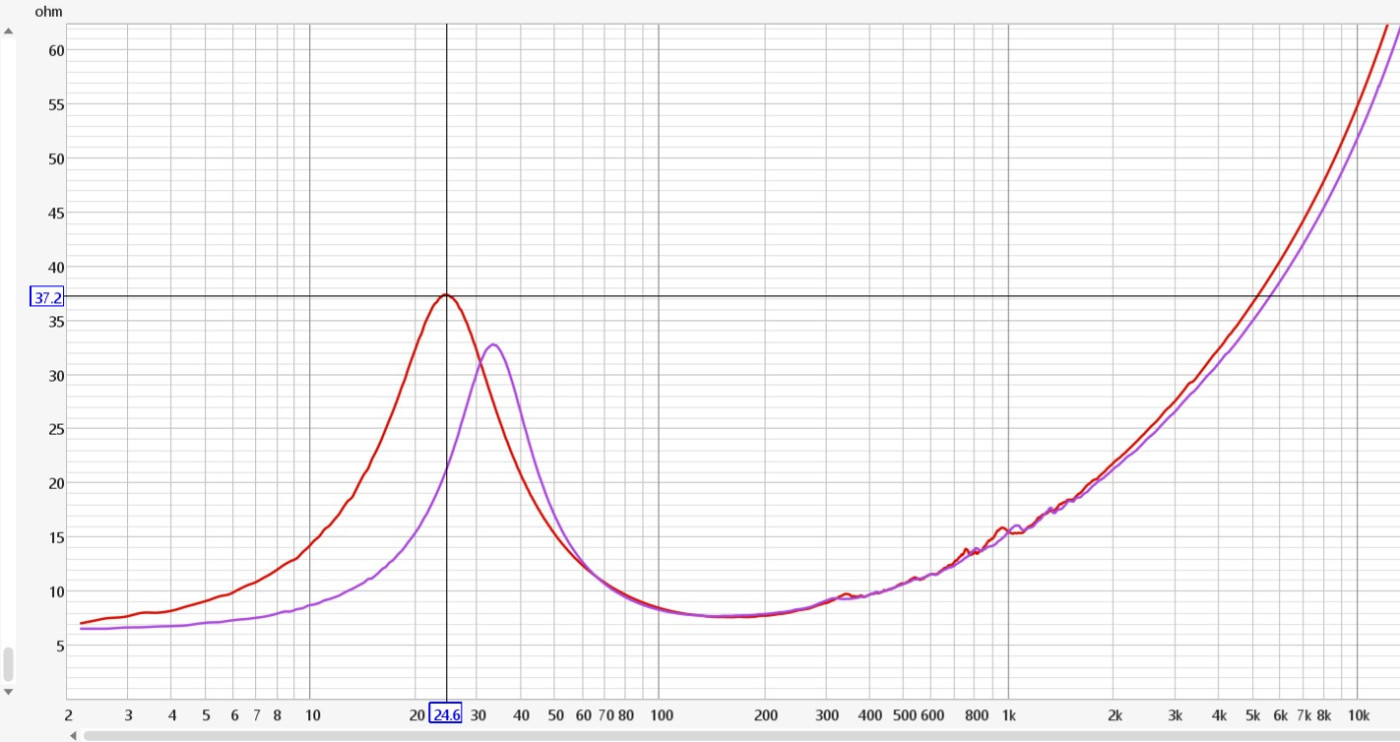1400x742 pixels.
Task: Click the 2k frequency axis label
Action: coord(1115,715)
